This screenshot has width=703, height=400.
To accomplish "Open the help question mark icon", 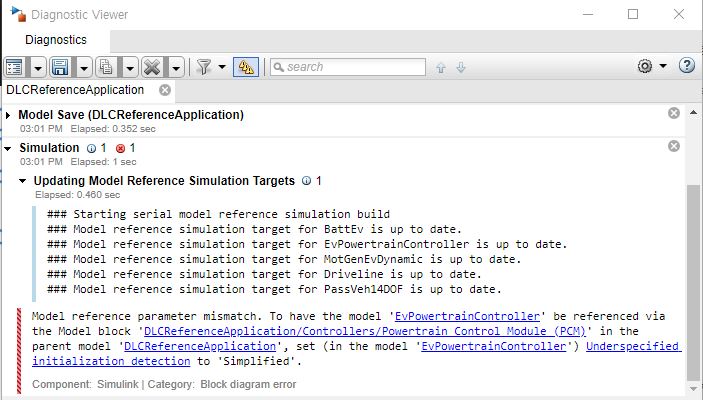I will [x=686, y=65].
